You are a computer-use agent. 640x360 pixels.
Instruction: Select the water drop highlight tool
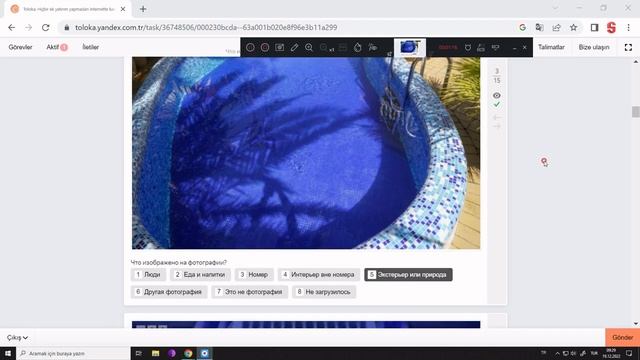(x=358, y=47)
